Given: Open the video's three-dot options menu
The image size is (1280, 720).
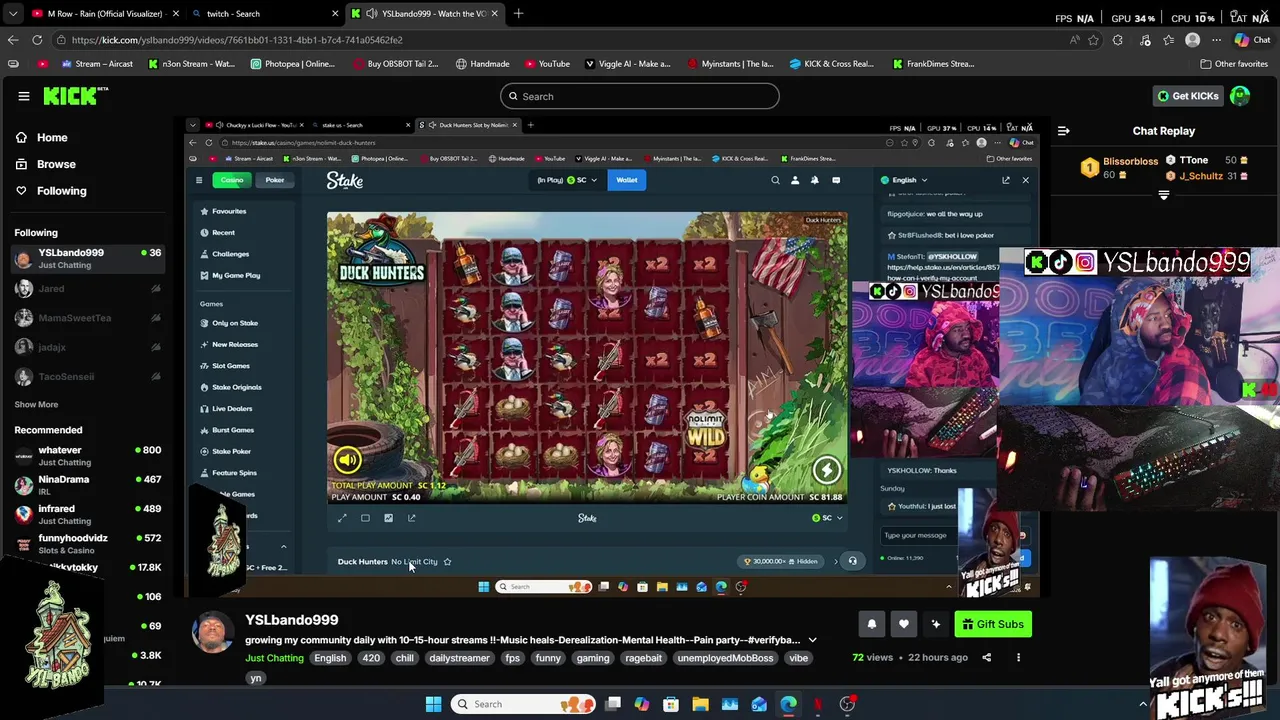Looking at the screenshot, I should point(1018,657).
